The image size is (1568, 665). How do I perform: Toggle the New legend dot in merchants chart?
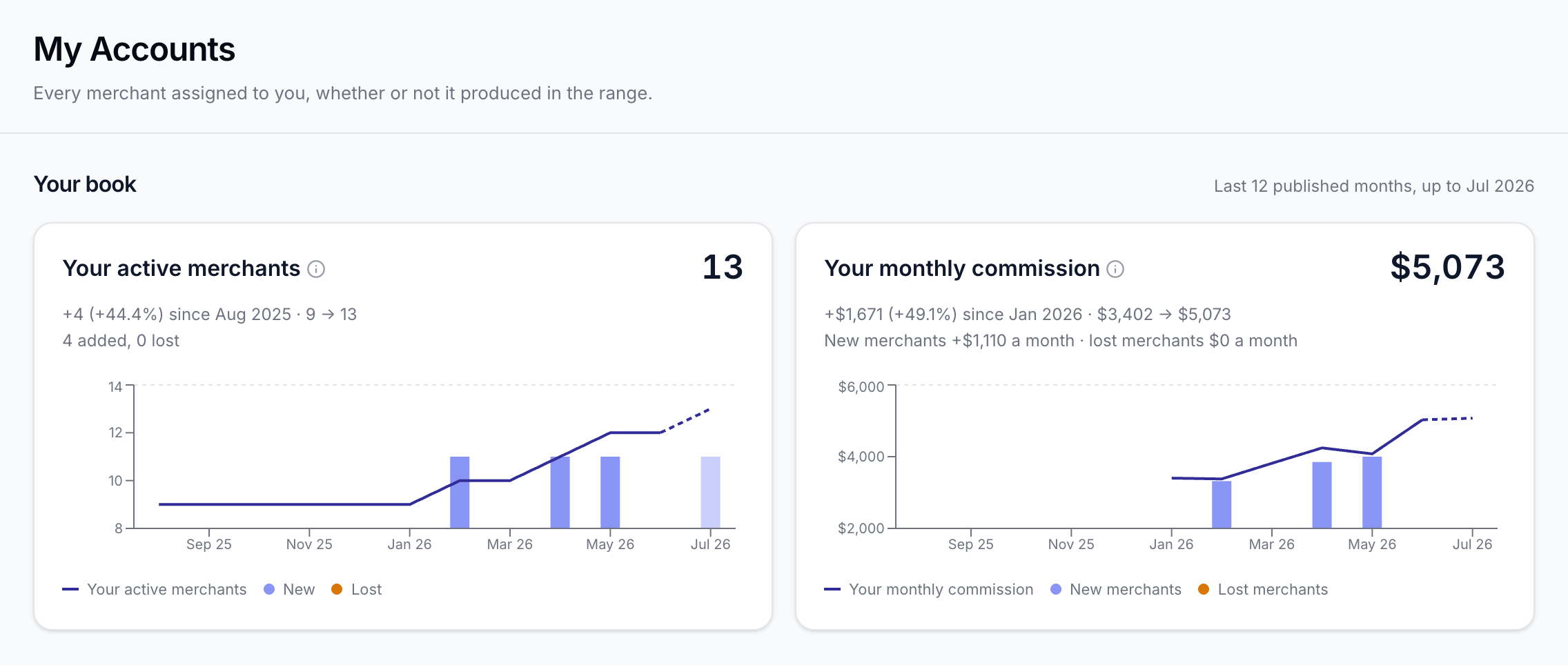tap(269, 589)
